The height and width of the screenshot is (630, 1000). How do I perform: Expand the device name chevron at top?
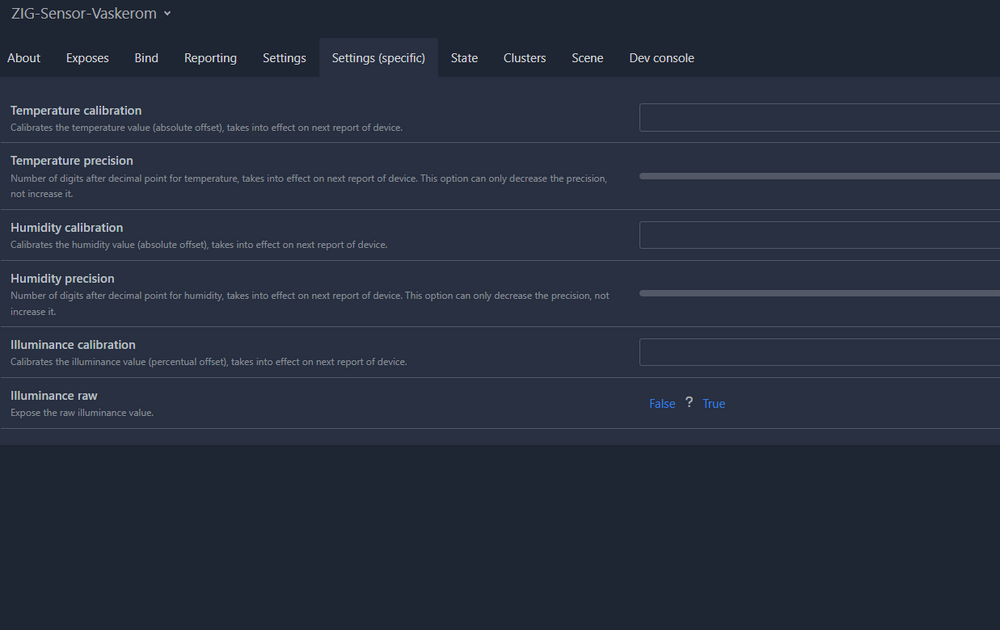coord(167,14)
